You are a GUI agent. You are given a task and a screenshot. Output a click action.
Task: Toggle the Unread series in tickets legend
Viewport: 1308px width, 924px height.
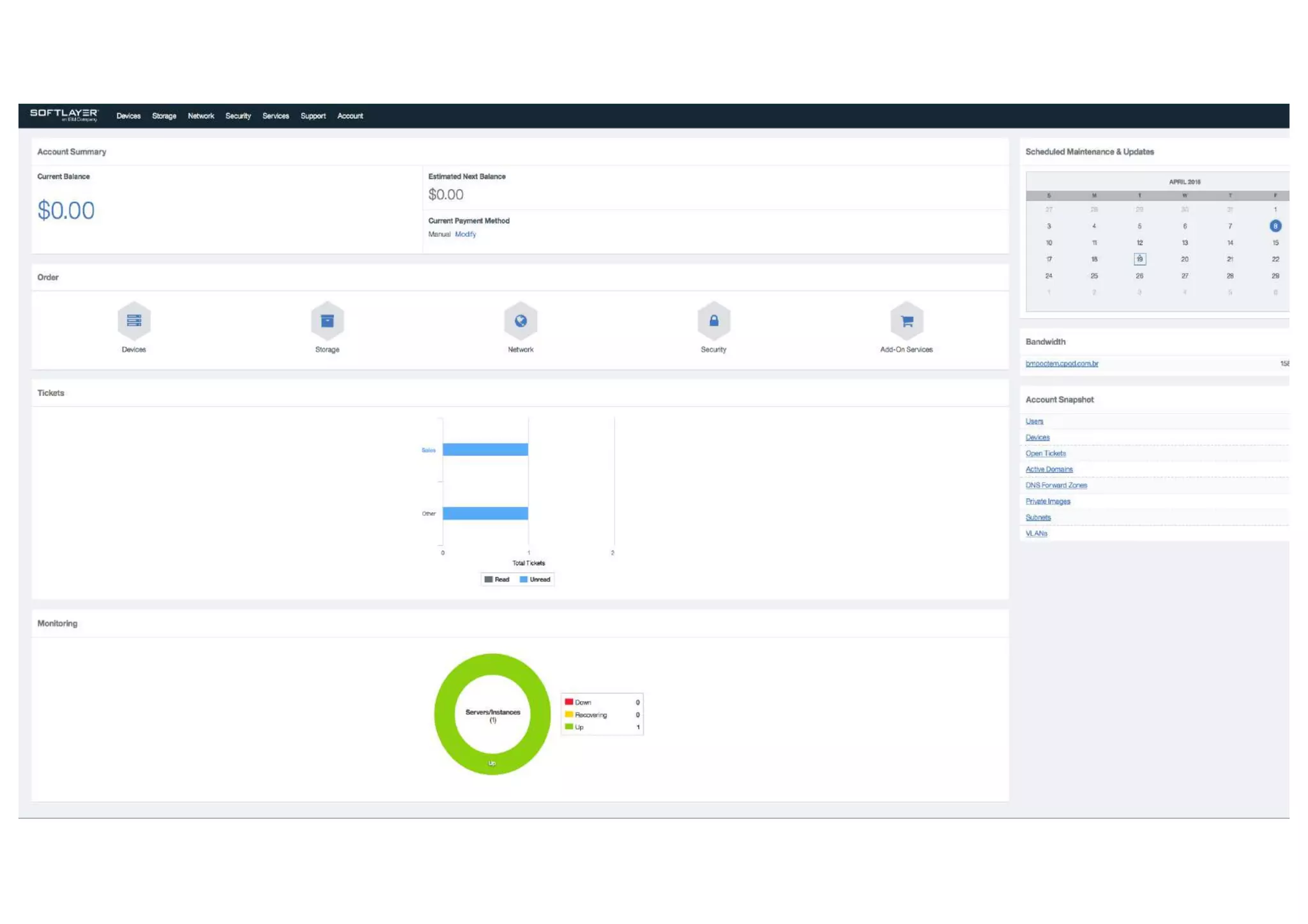(x=535, y=579)
